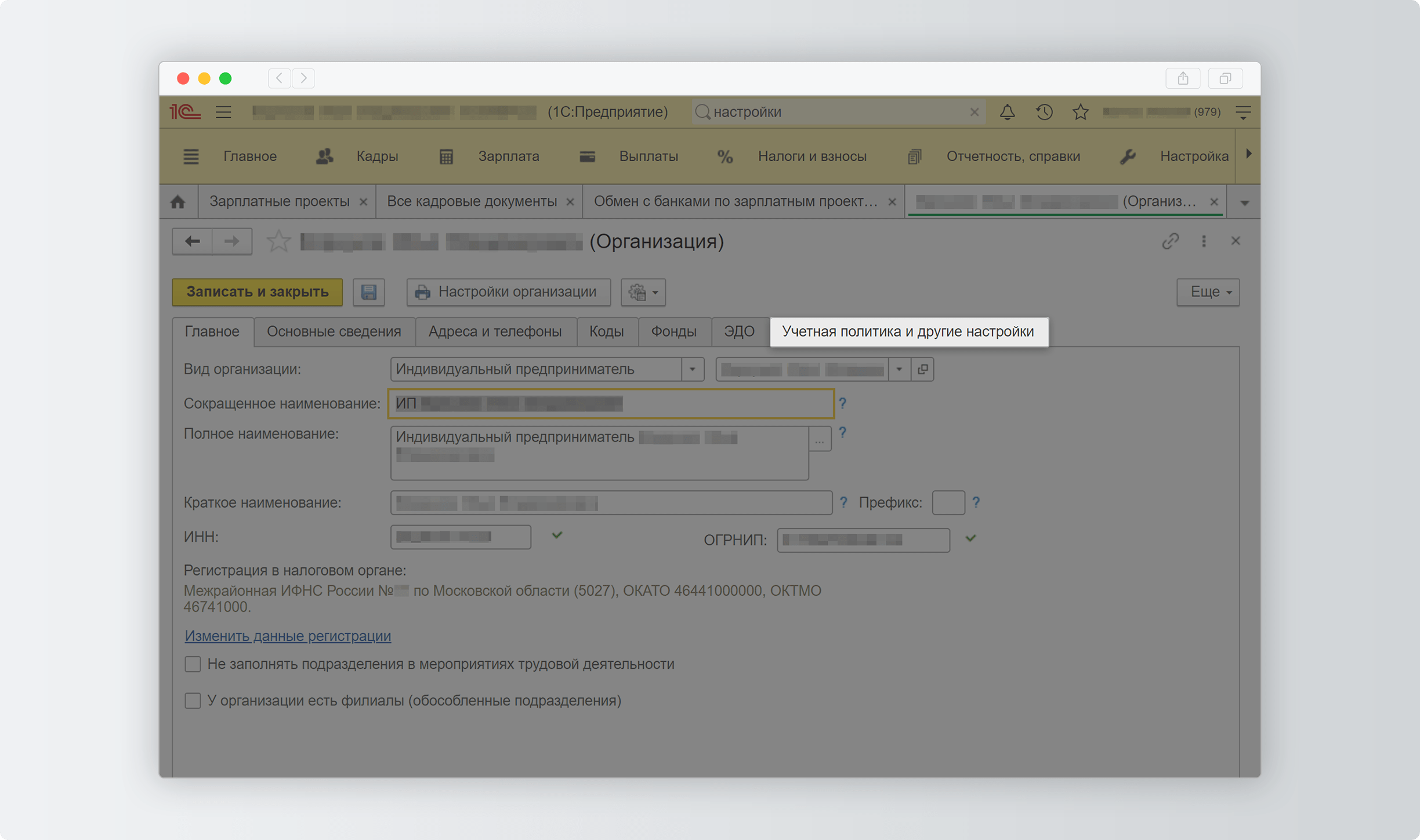Click the ИНН input field

tap(461, 537)
